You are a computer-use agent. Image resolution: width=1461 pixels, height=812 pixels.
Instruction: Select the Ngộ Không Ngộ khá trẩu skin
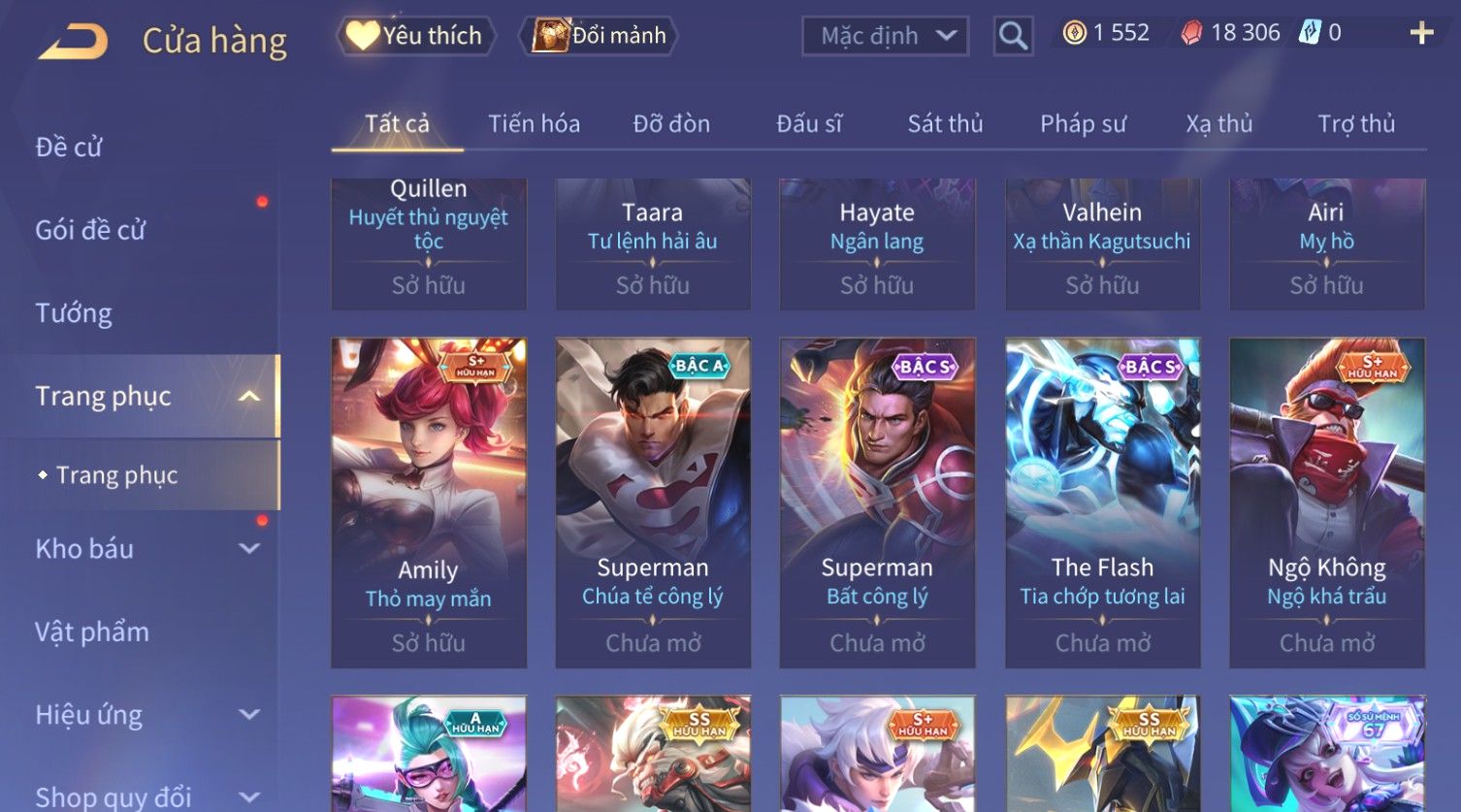click(x=1327, y=503)
